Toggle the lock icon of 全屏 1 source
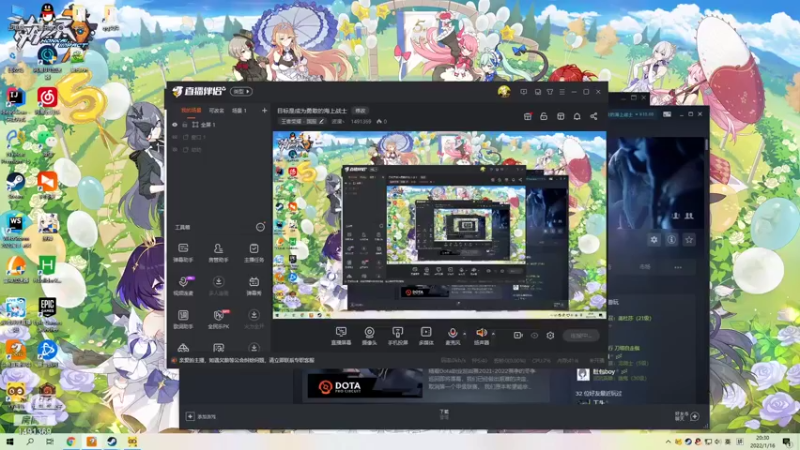Screen dimensions: 800x450 point(185,124)
